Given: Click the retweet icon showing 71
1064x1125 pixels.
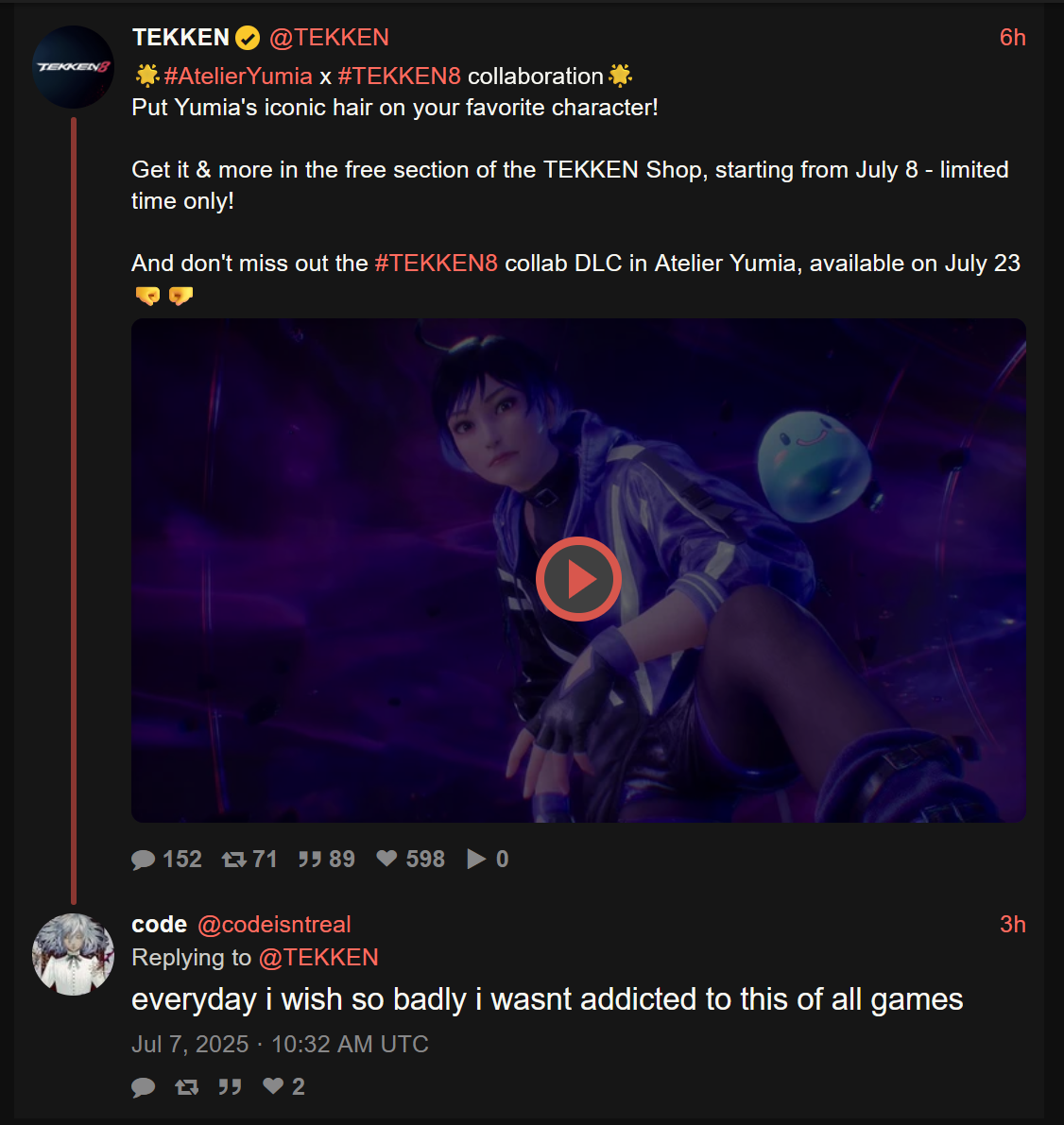Looking at the screenshot, I should click(x=234, y=859).
